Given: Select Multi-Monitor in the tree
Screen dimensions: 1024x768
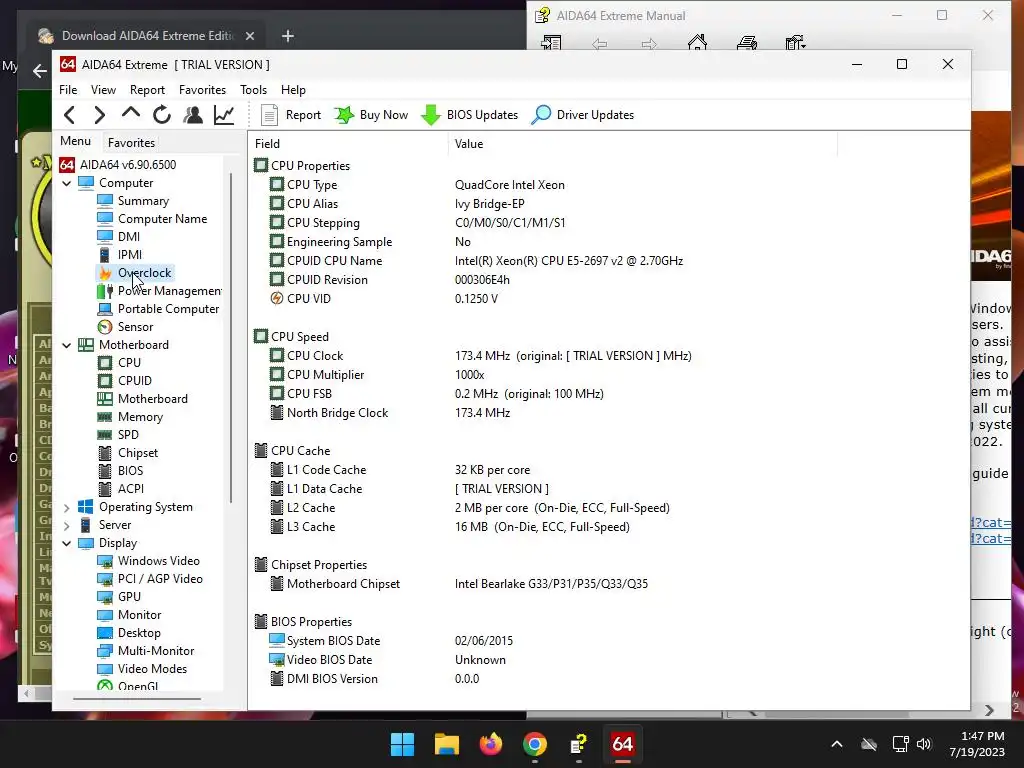Looking at the screenshot, I should coord(146,650).
